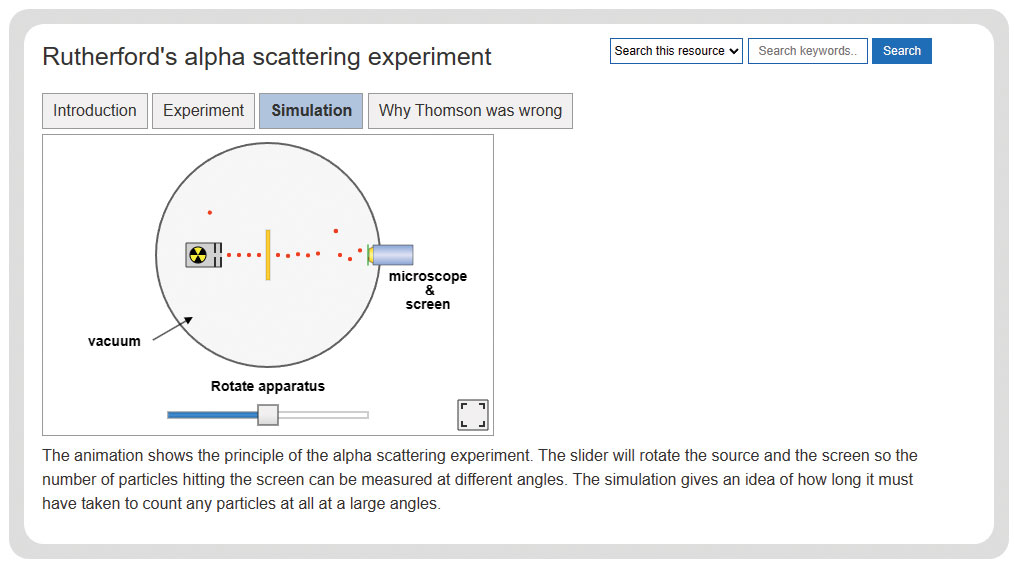Click the radioactive source icon
This screenshot has height=566, width=1018.
pyautogui.click(x=198, y=255)
